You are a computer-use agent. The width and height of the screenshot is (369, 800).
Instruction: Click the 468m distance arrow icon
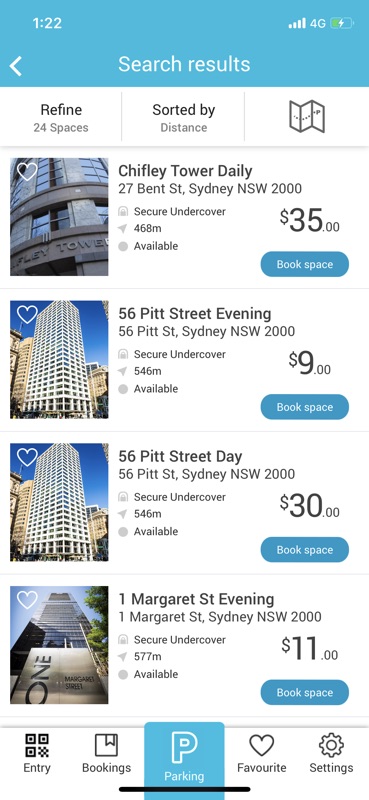coord(122,229)
